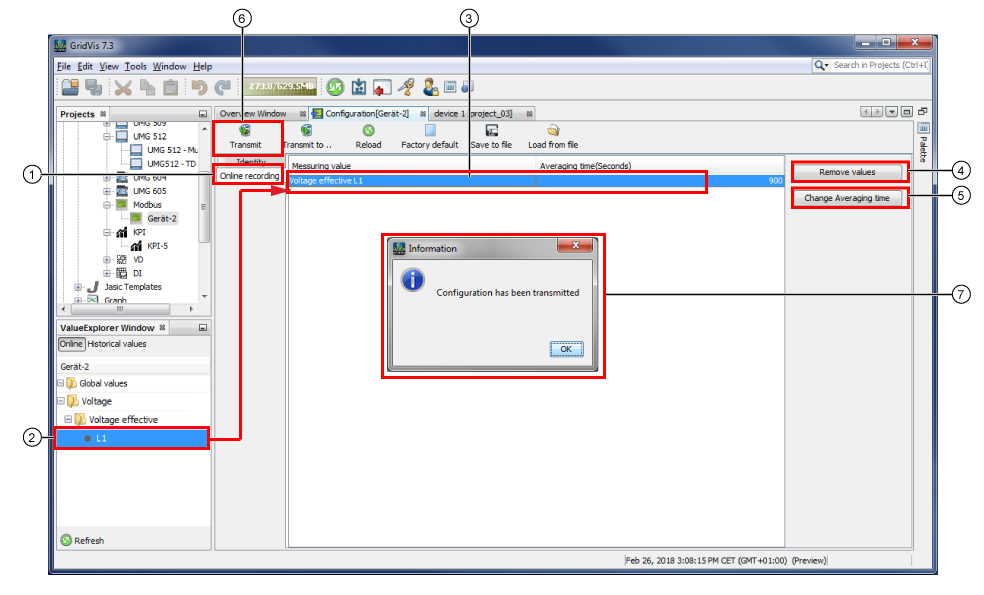Click the memory usage bar

click(282, 88)
